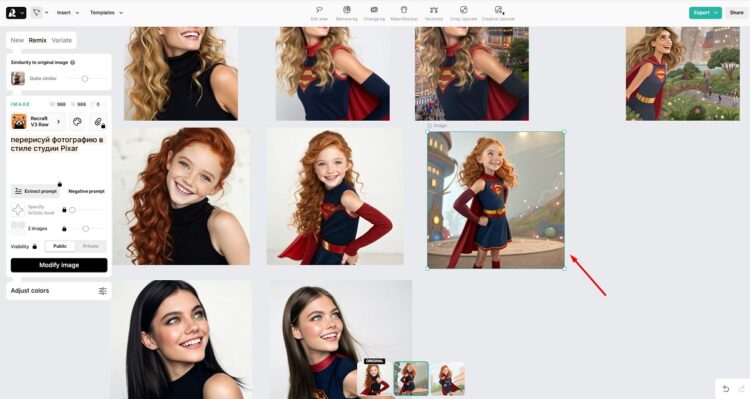This screenshot has width=750, height=399.
Task: Select the illustrated superhero woman in park image
Action: click(683, 74)
